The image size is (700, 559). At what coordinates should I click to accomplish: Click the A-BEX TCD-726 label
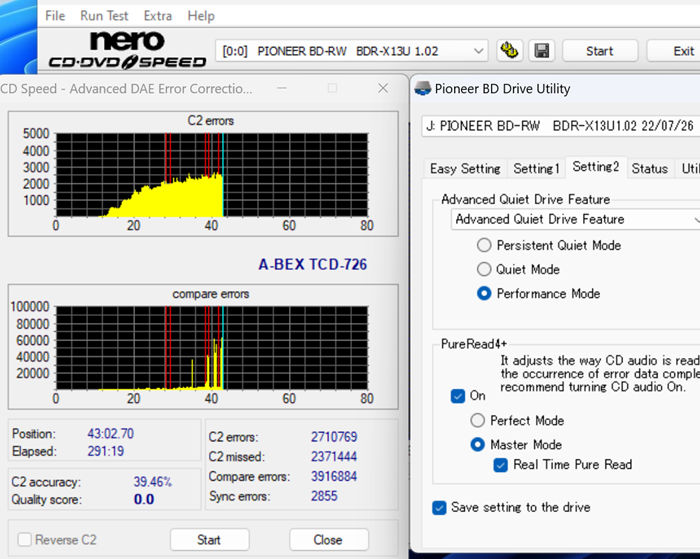[312, 264]
